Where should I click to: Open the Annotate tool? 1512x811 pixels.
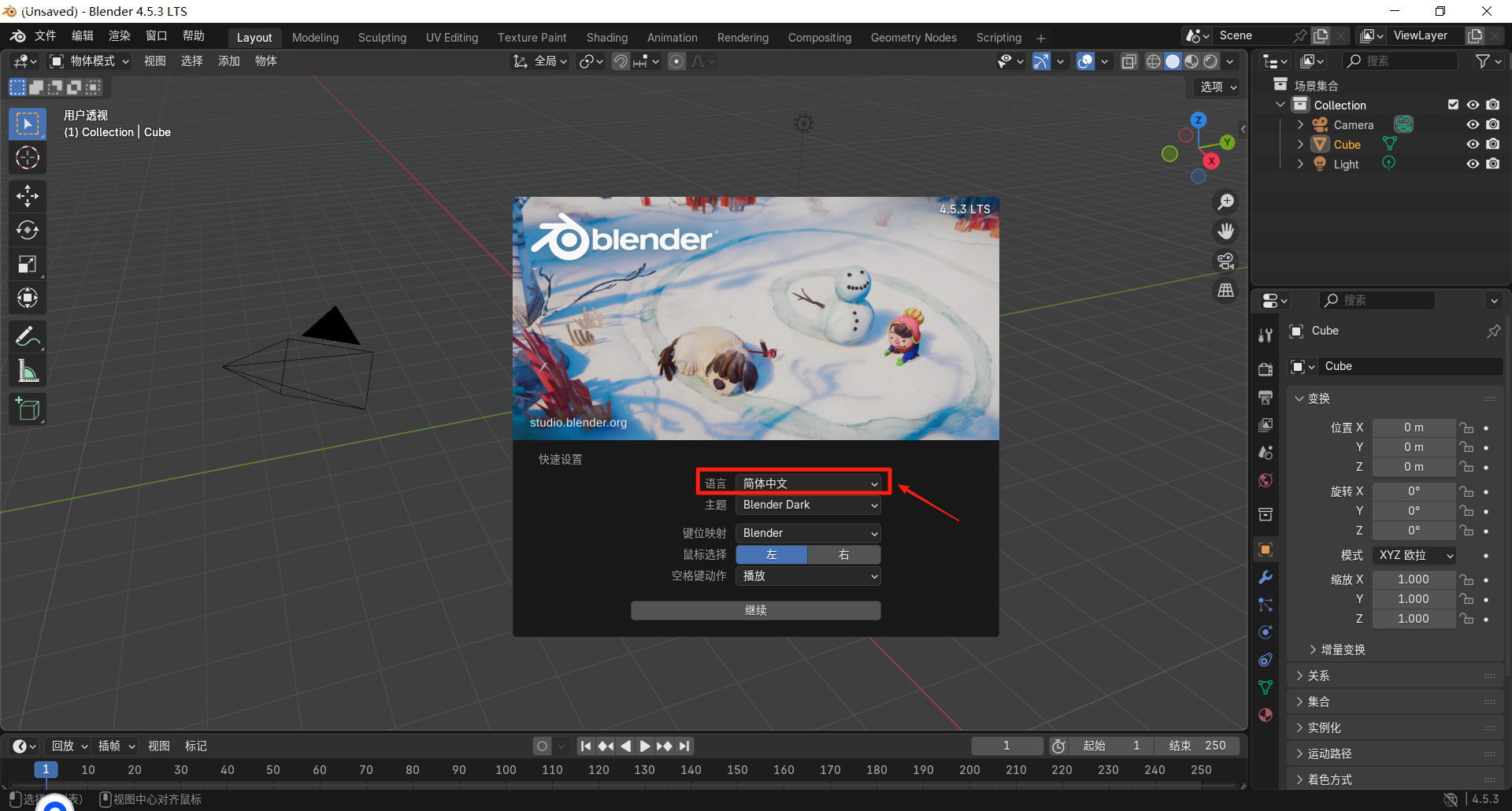[x=28, y=336]
